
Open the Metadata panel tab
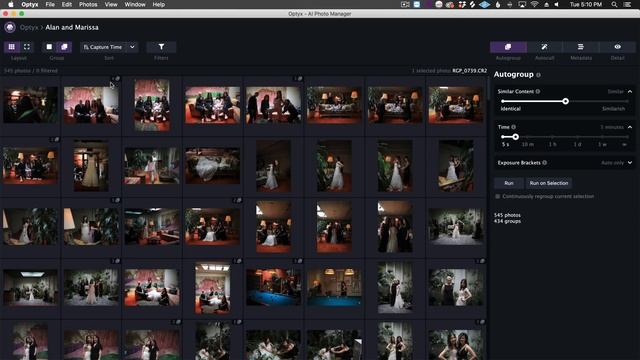click(x=581, y=47)
